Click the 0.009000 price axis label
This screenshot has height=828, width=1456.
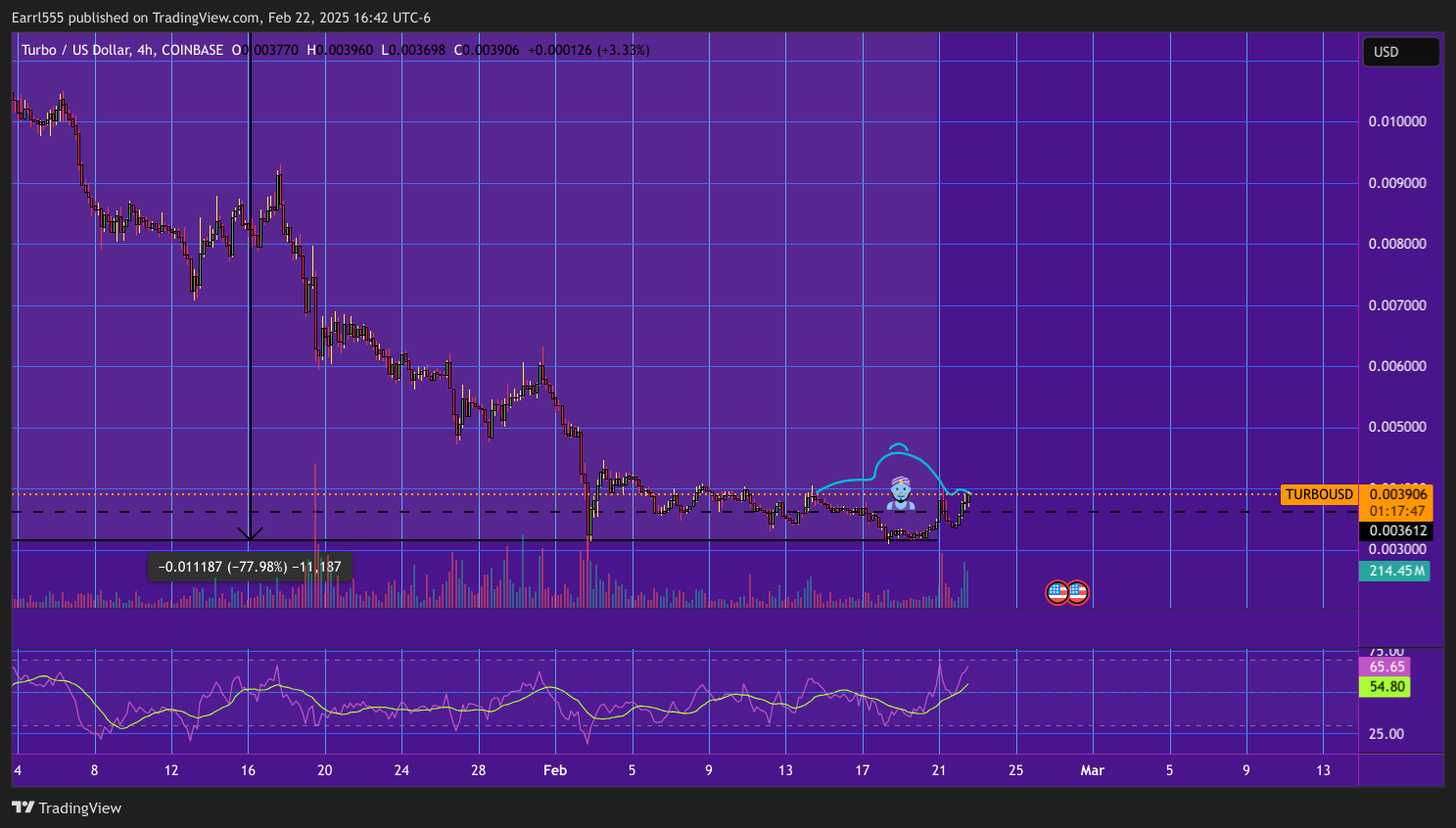coord(1397,183)
